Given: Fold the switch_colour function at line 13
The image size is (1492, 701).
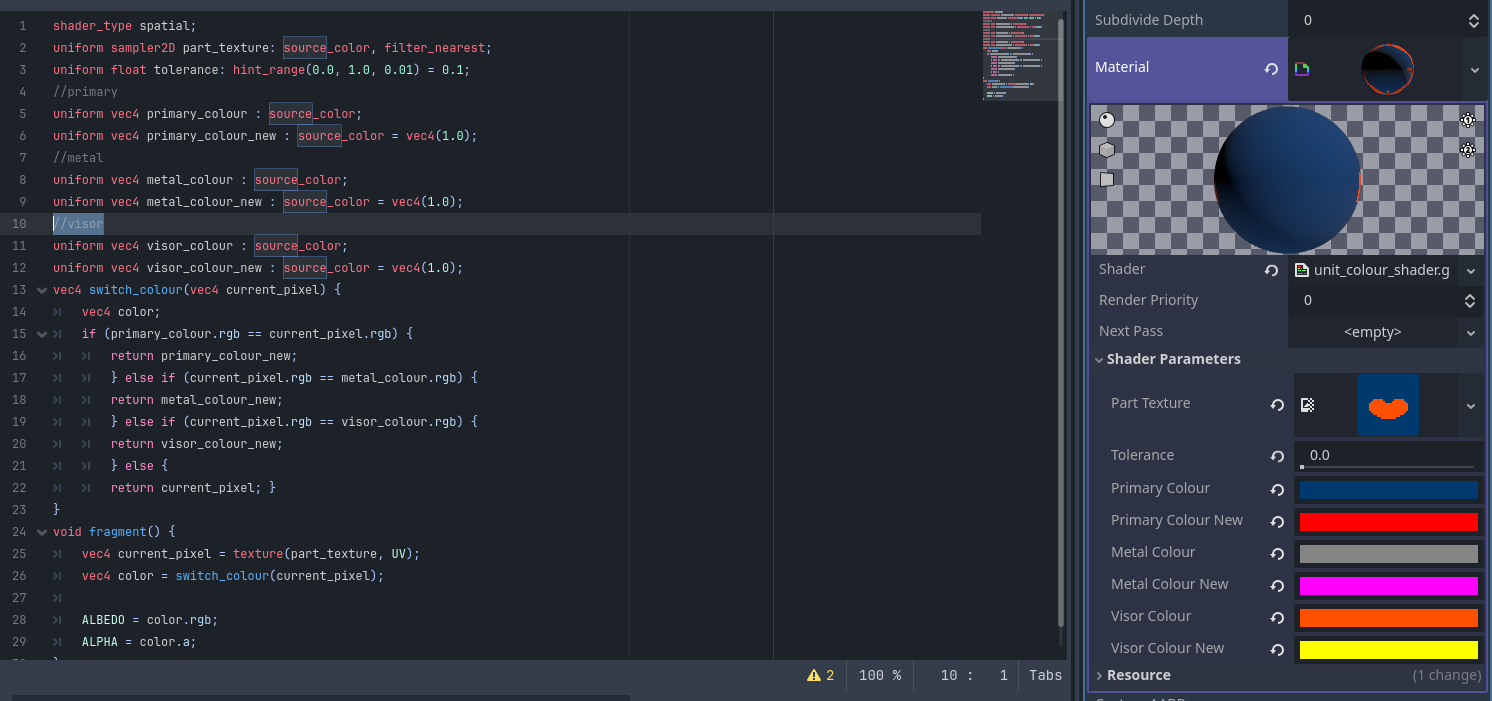Looking at the screenshot, I should point(41,290).
